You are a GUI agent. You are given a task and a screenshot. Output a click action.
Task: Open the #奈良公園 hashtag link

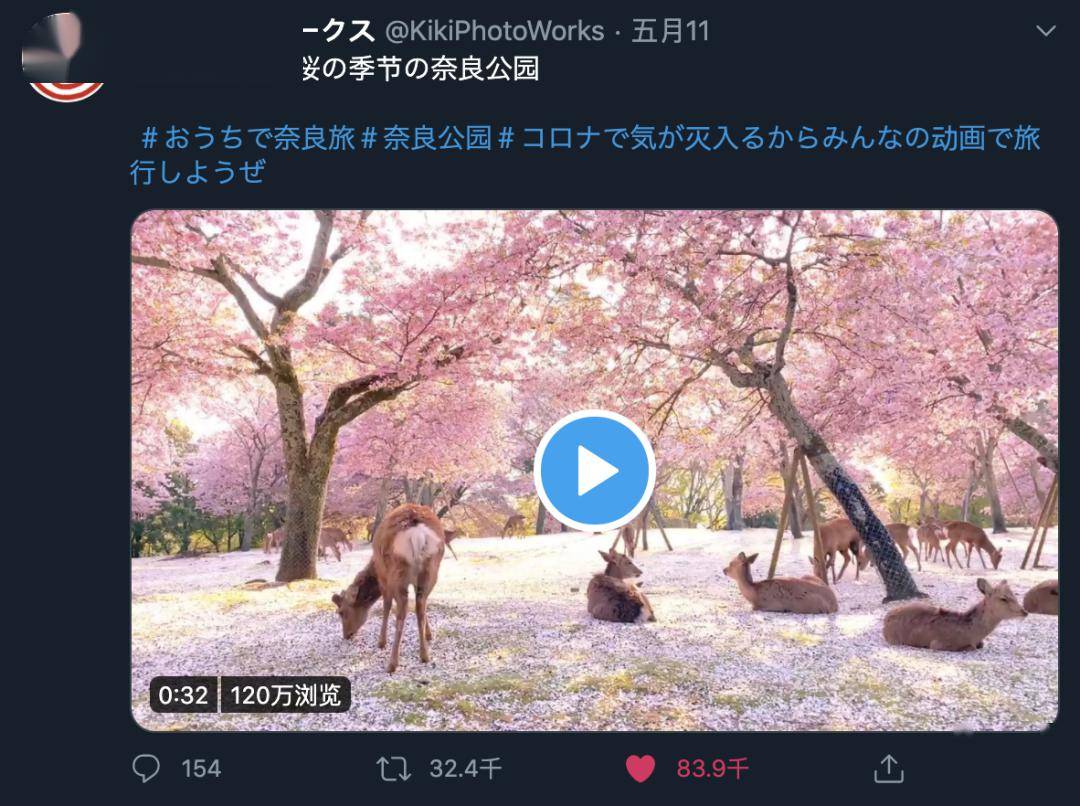coord(426,138)
